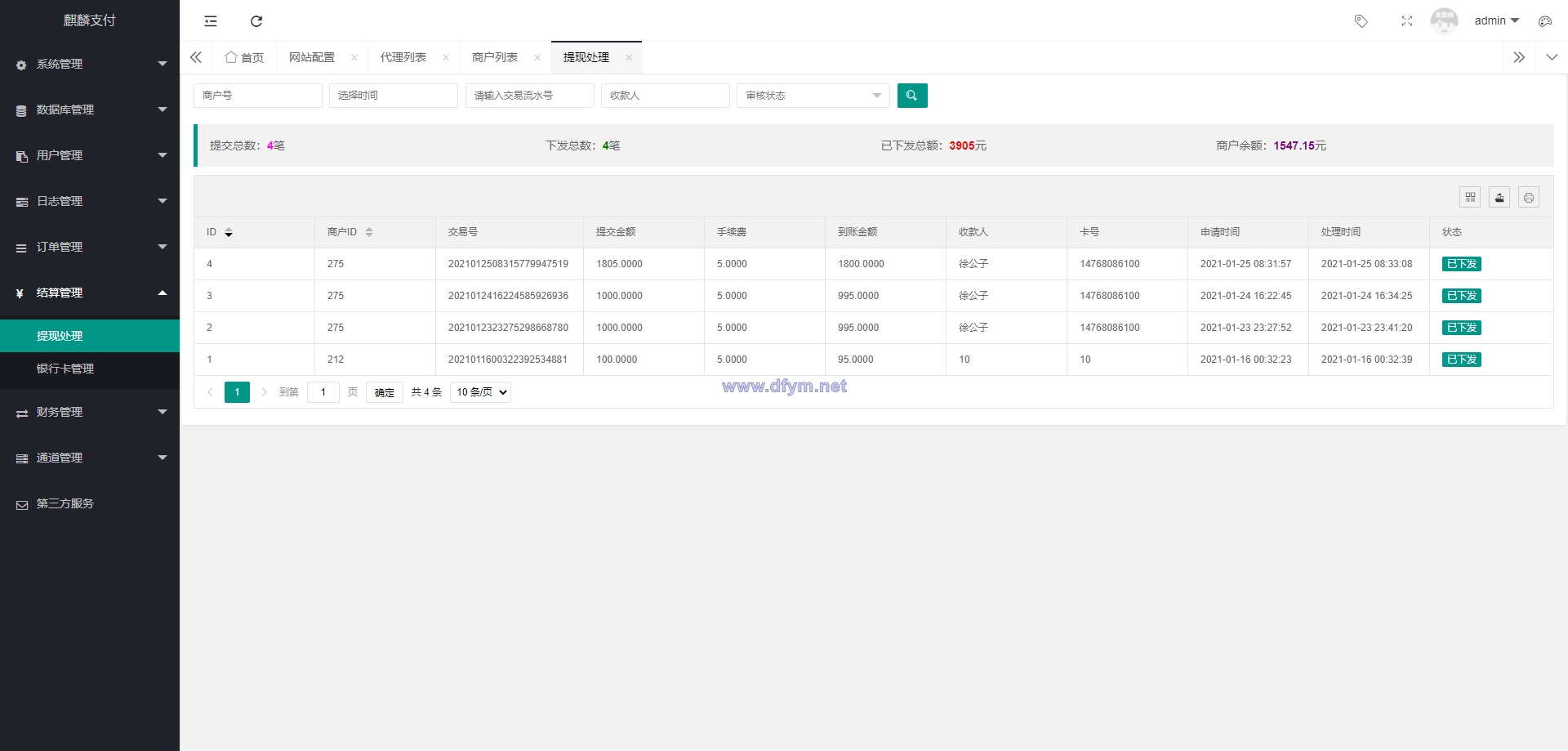Click the green search button
Screen dimensions: 1568x751
point(912,96)
